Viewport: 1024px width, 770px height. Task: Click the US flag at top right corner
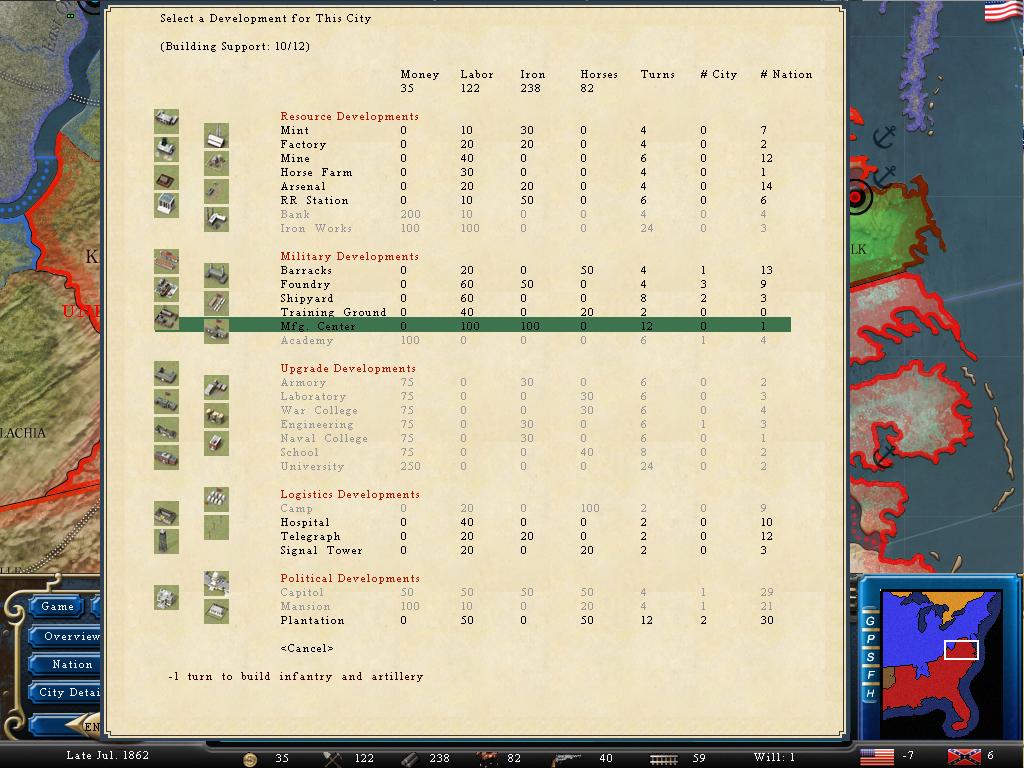click(x=1002, y=10)
